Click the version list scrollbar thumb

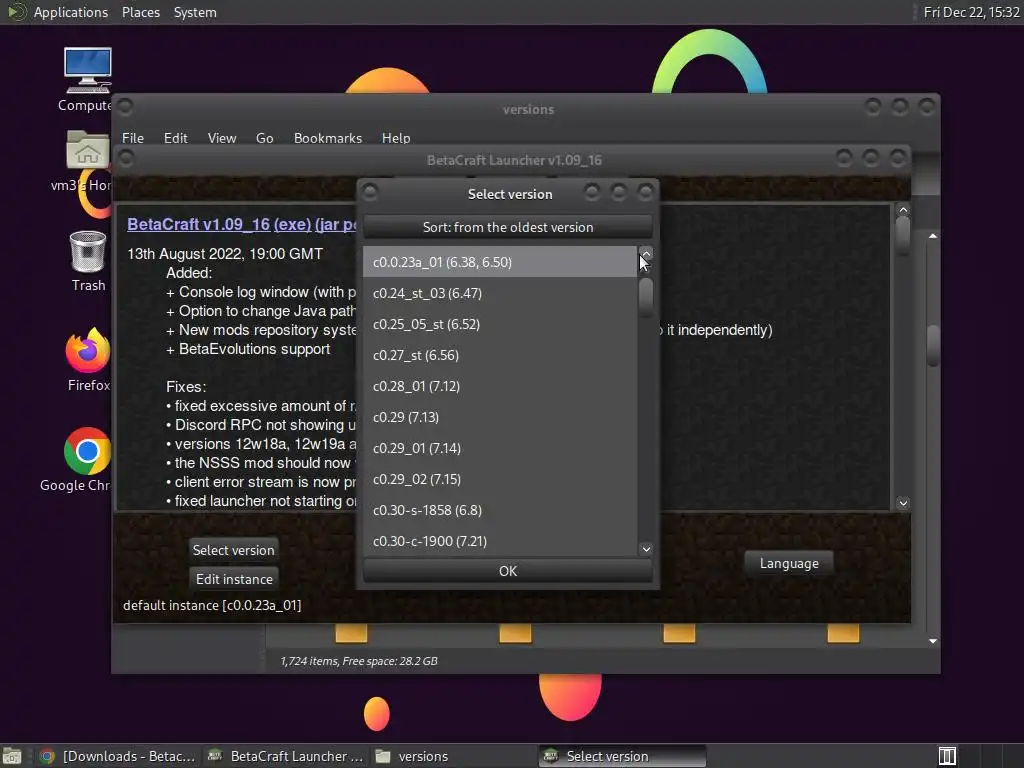click(x=646, y=297)
